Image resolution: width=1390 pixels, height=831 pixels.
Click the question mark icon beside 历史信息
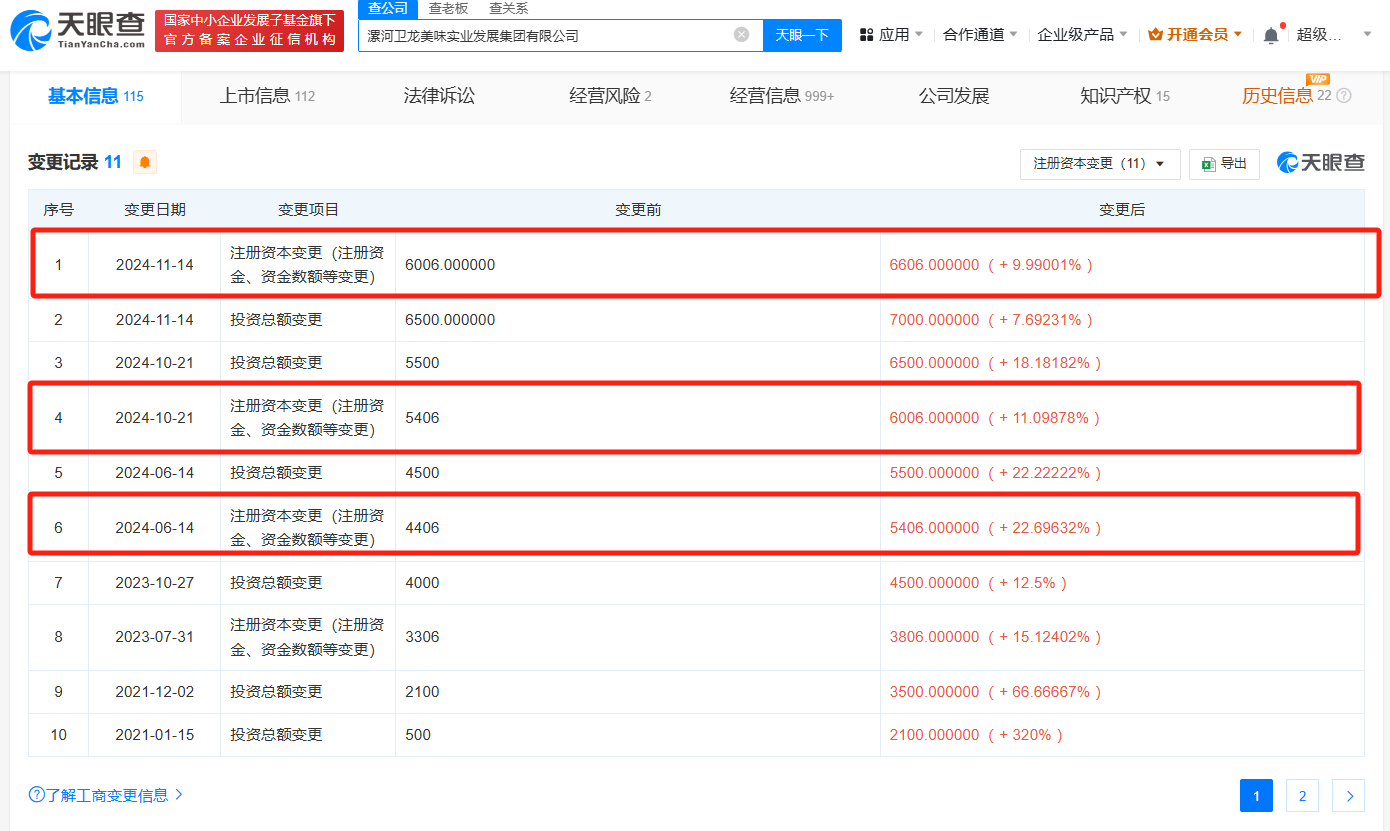coord(1344,96)
